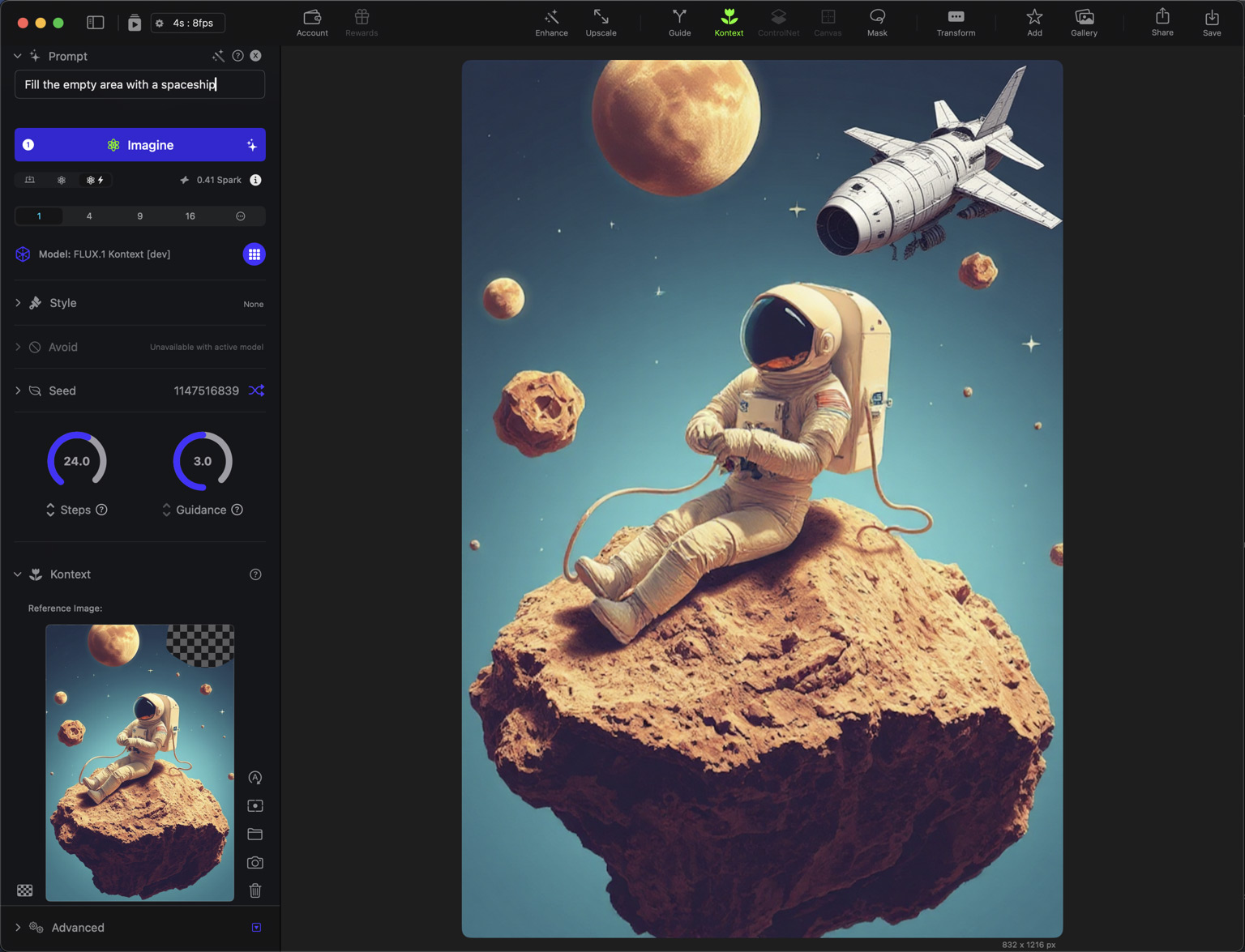
Task: Expand the Advanced section
Action: (x=18, y=927)
